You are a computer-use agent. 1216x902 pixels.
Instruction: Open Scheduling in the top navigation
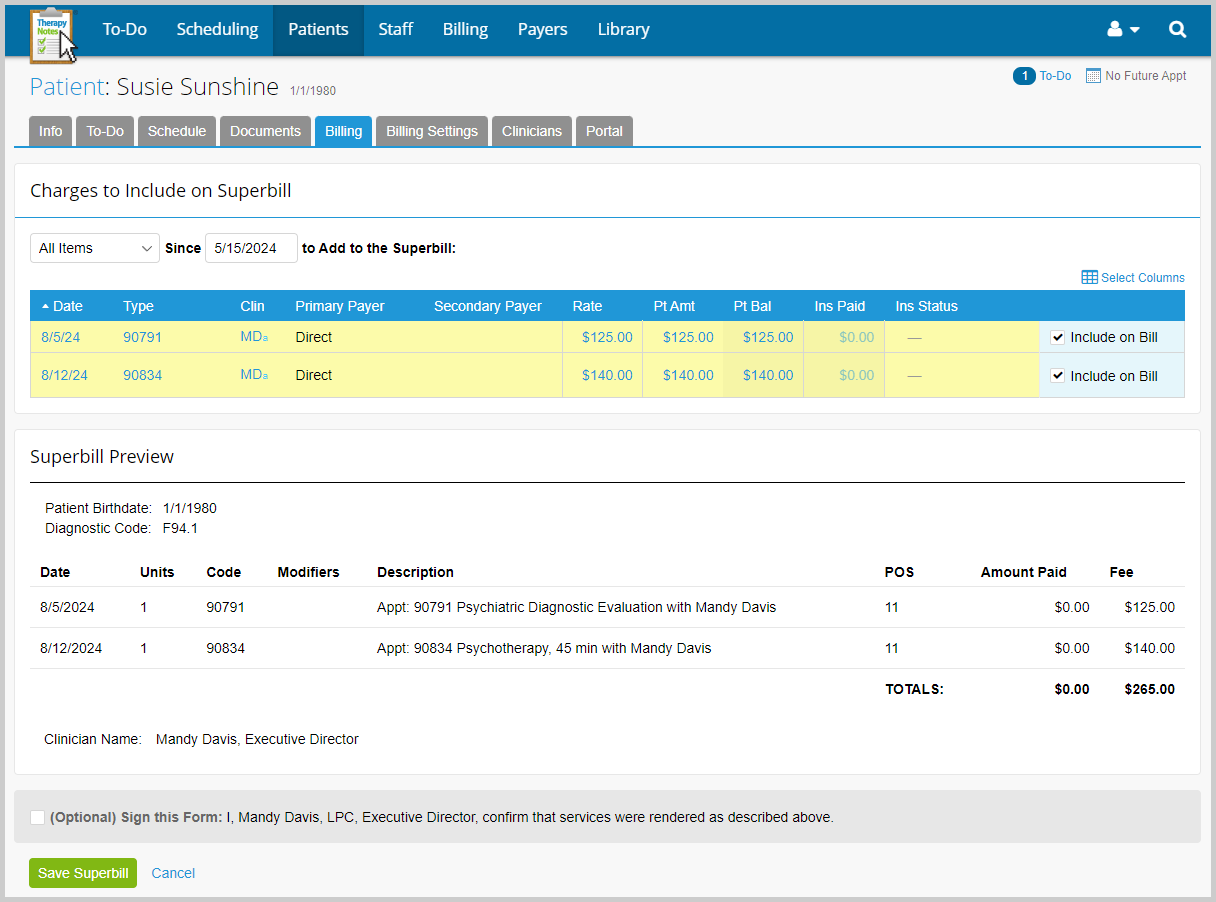pos(217,30)
